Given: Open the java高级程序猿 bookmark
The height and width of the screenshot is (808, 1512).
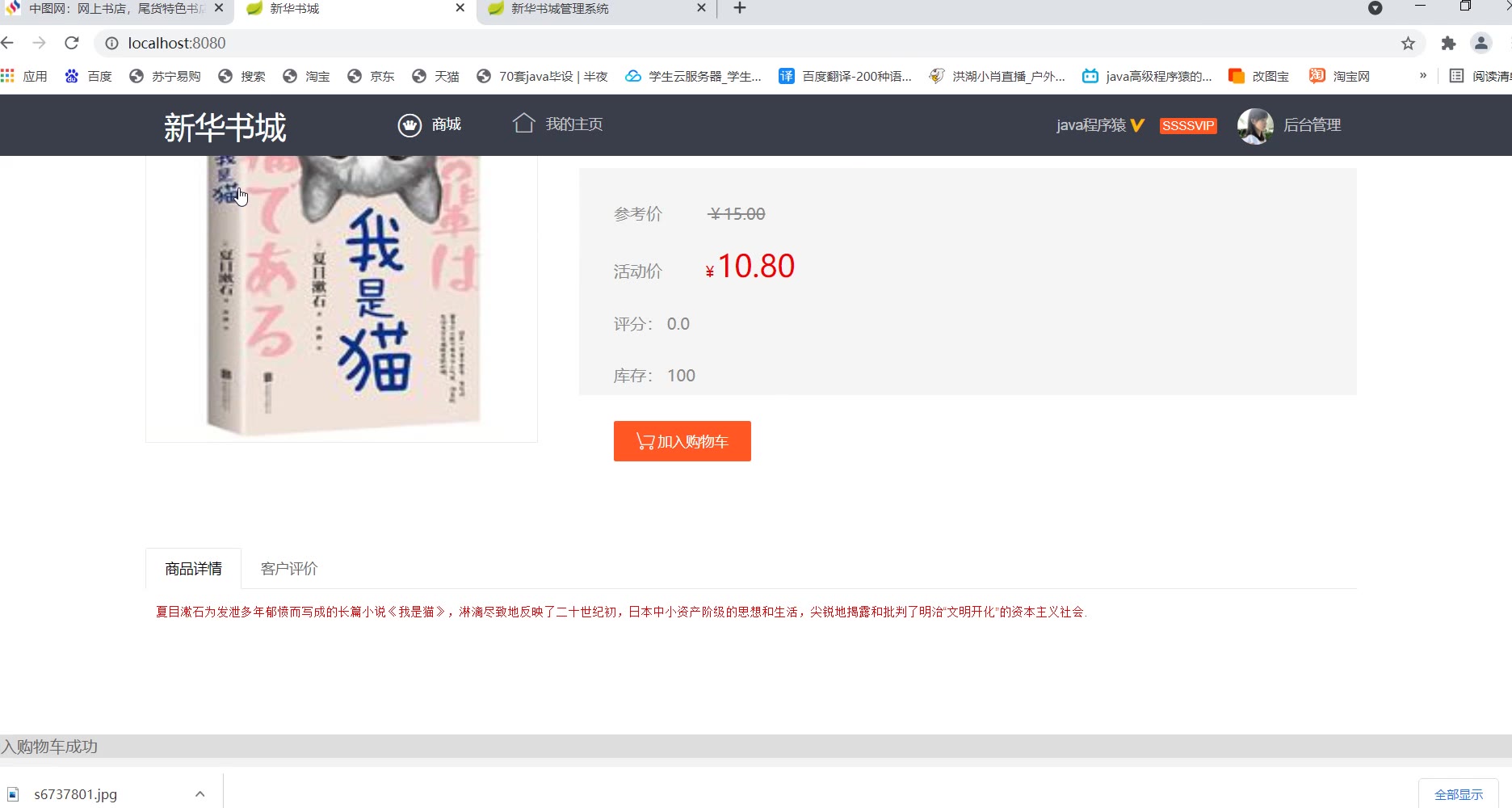Looking at the screenshot, I should (1148, 76).
